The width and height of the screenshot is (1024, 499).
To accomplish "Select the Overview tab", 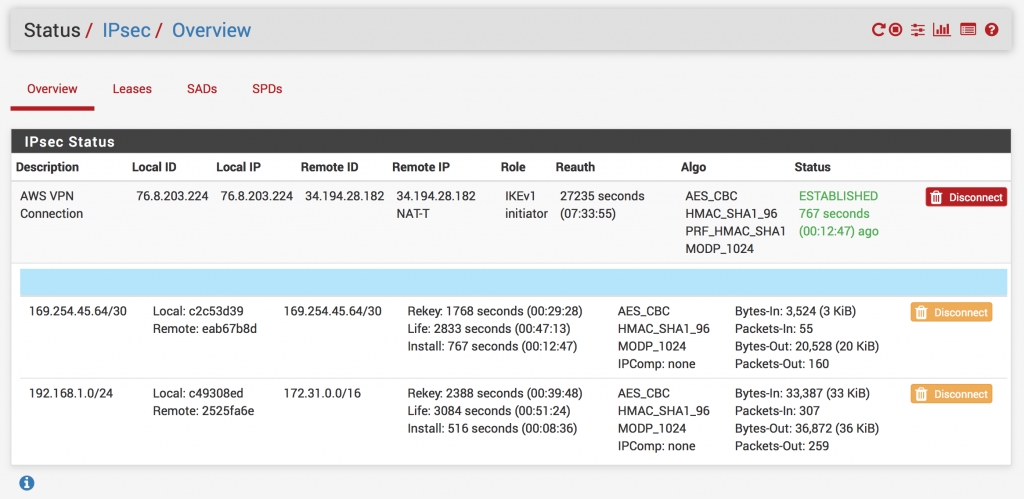I will pos(52,89).
